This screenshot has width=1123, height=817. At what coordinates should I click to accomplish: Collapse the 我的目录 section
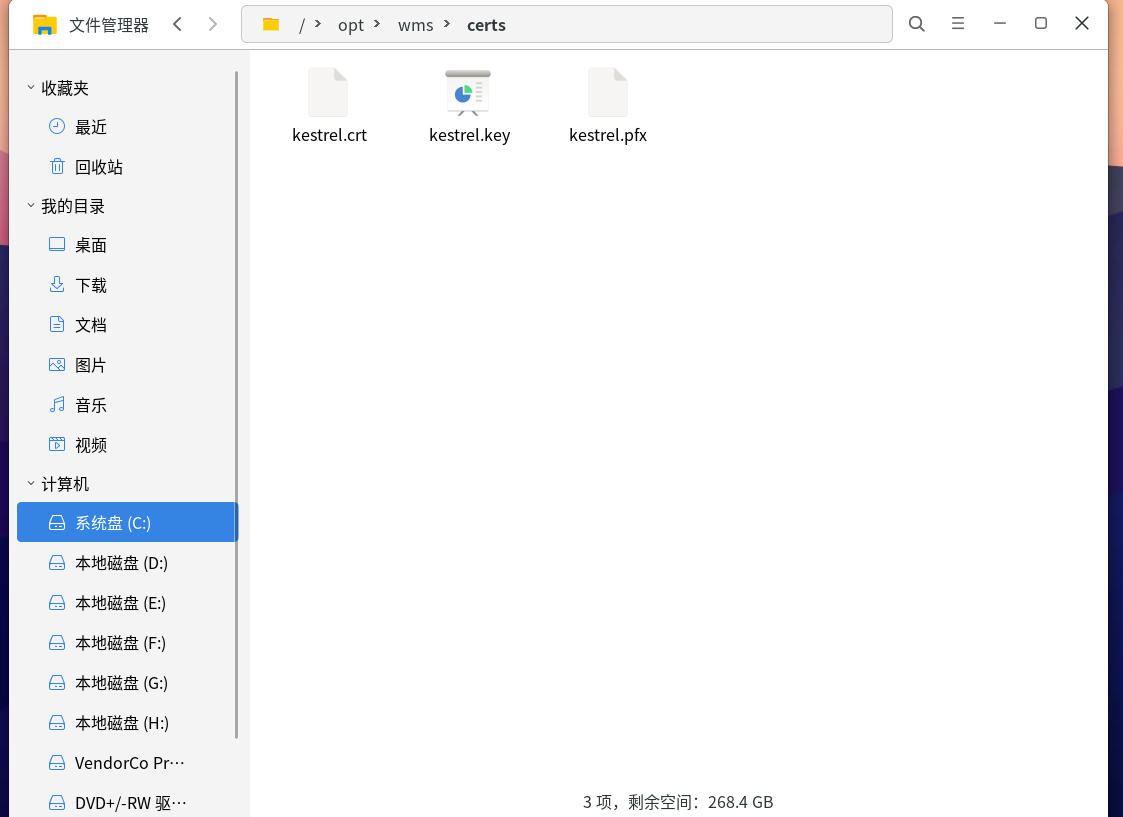click(x=31, y=206)
